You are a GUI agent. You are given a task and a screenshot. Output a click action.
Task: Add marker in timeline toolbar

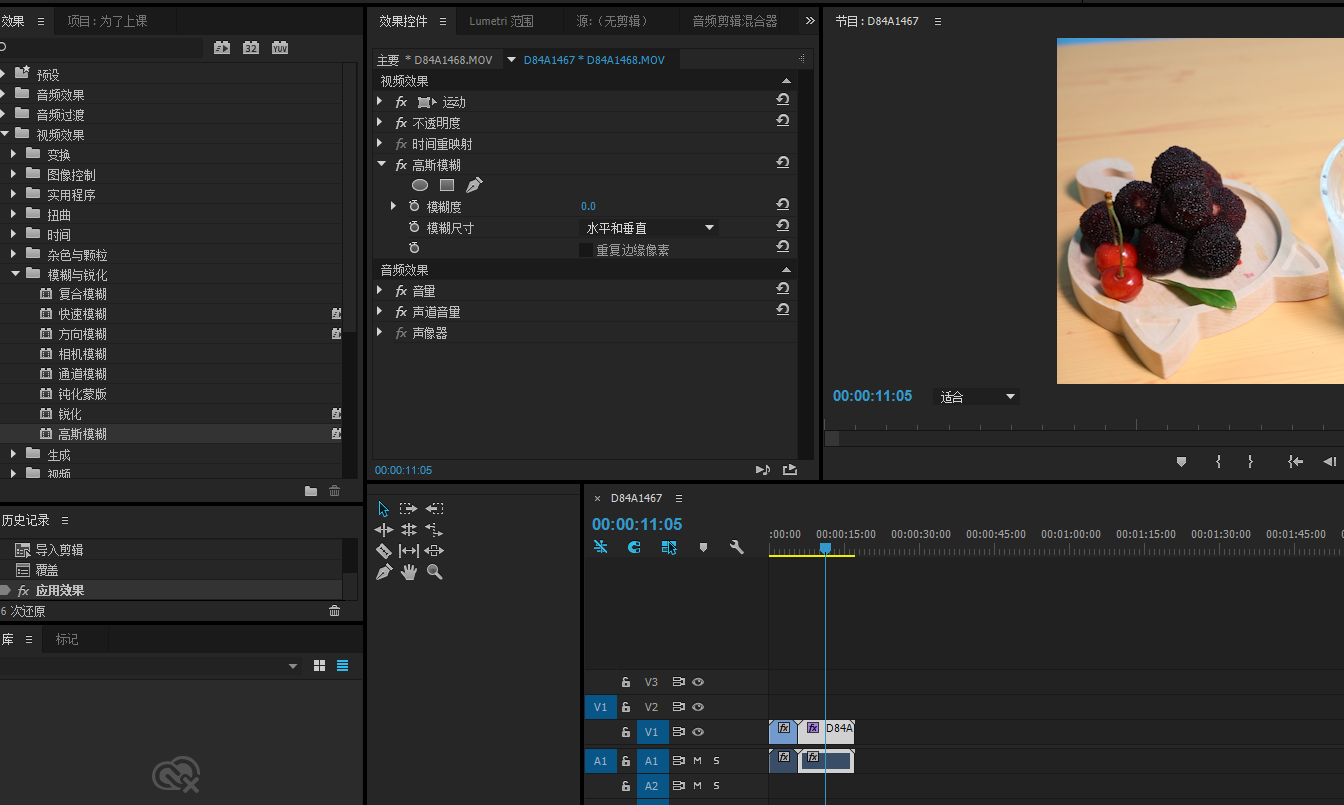(703, 548)
